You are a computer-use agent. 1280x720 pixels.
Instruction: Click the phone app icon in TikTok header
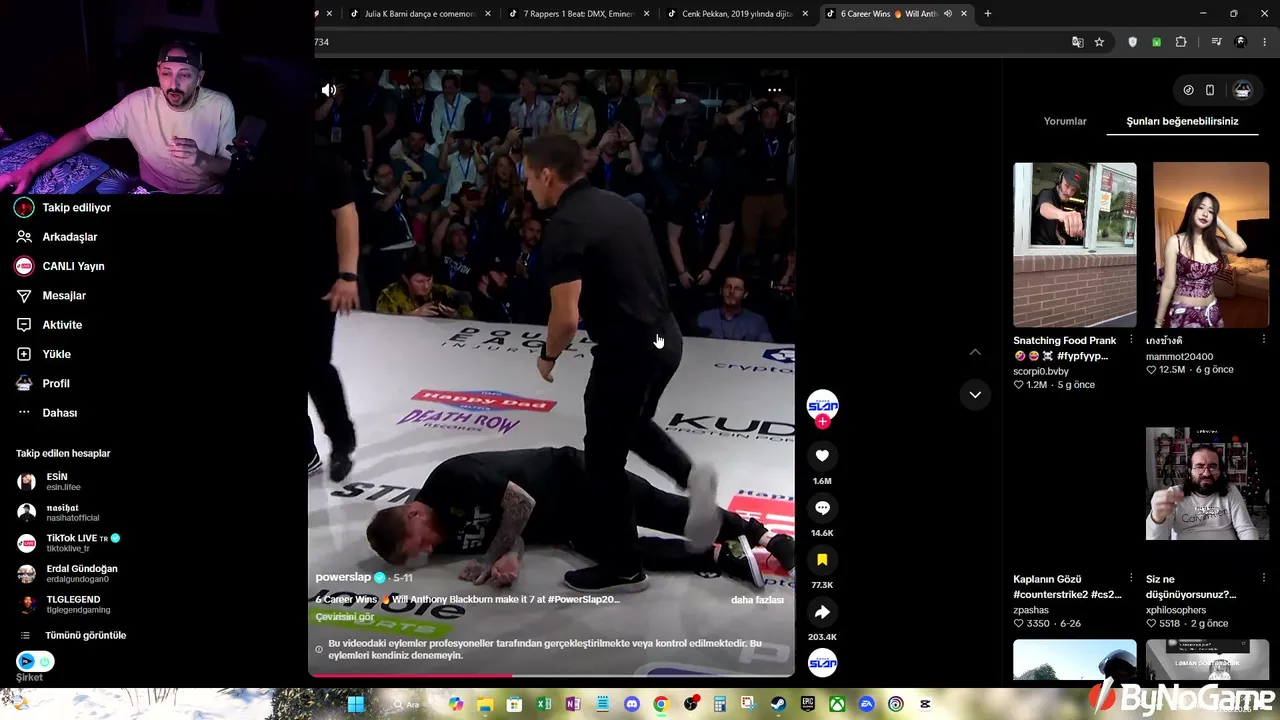(1210, 90)
